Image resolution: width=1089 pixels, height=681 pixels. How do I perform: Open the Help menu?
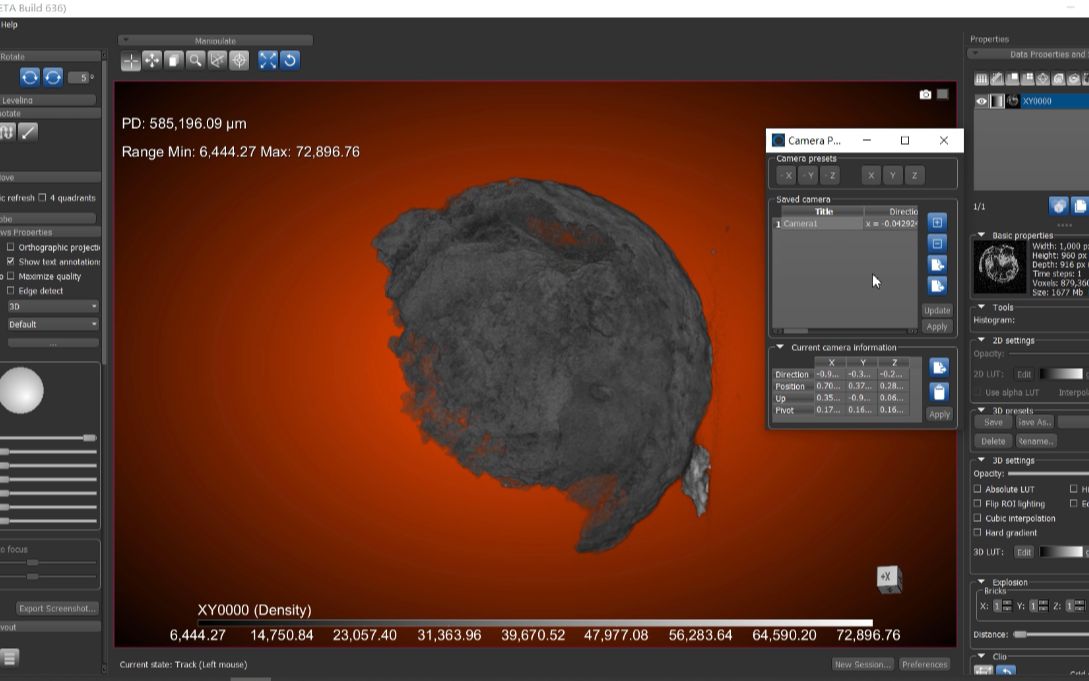click(x=9, y=24)
